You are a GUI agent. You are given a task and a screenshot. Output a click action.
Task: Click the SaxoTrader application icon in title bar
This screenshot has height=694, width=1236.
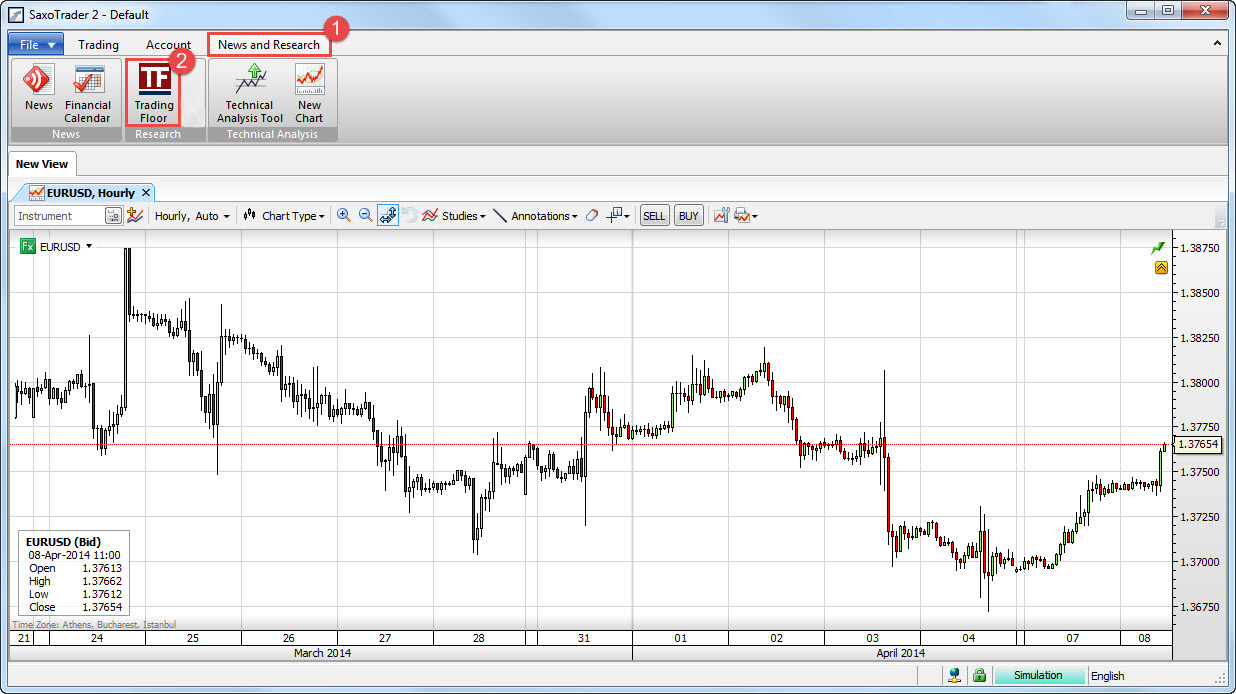point(17,14)
